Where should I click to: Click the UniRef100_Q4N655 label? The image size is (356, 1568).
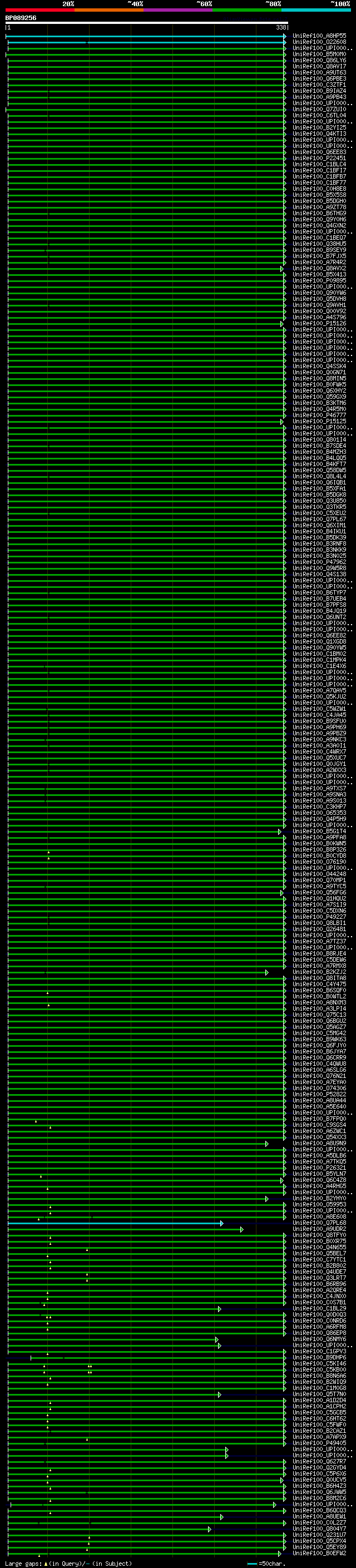[319, 1247]
